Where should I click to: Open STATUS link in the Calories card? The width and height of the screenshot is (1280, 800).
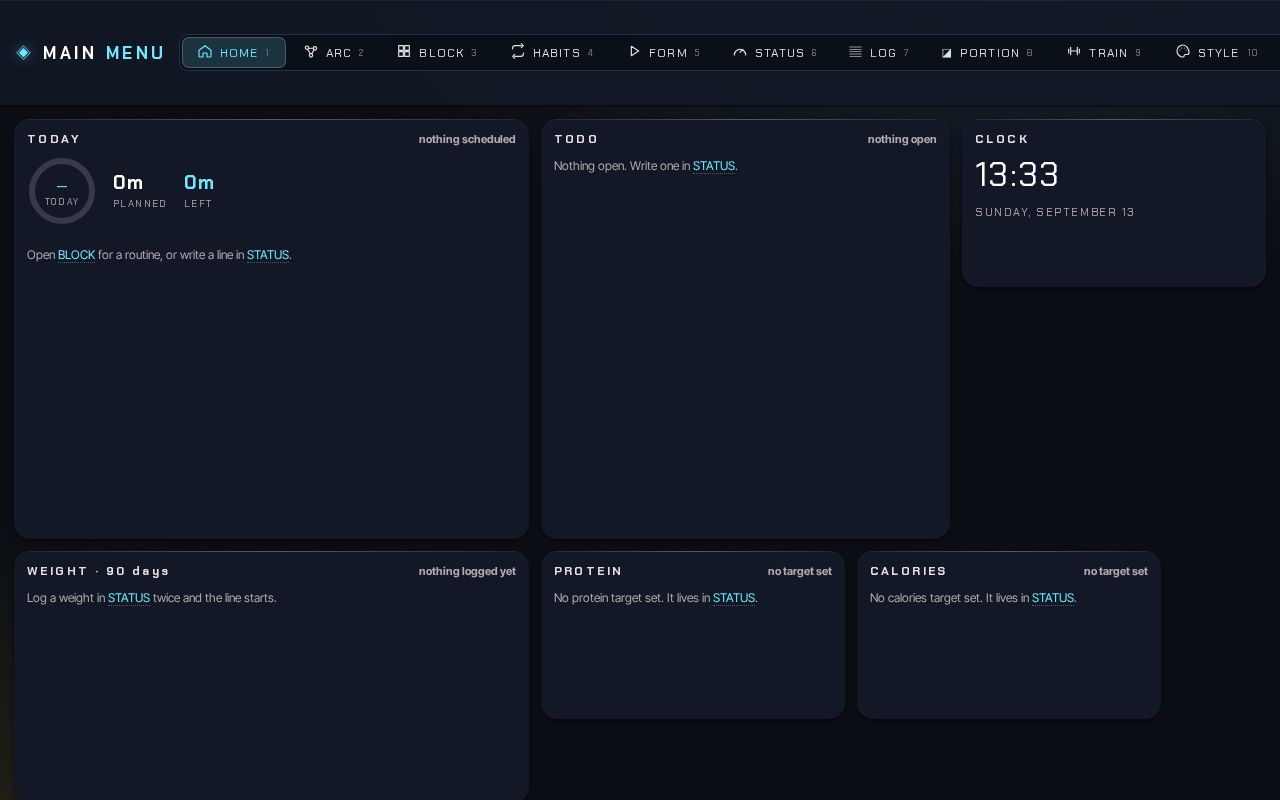(x=1053, y=598)
